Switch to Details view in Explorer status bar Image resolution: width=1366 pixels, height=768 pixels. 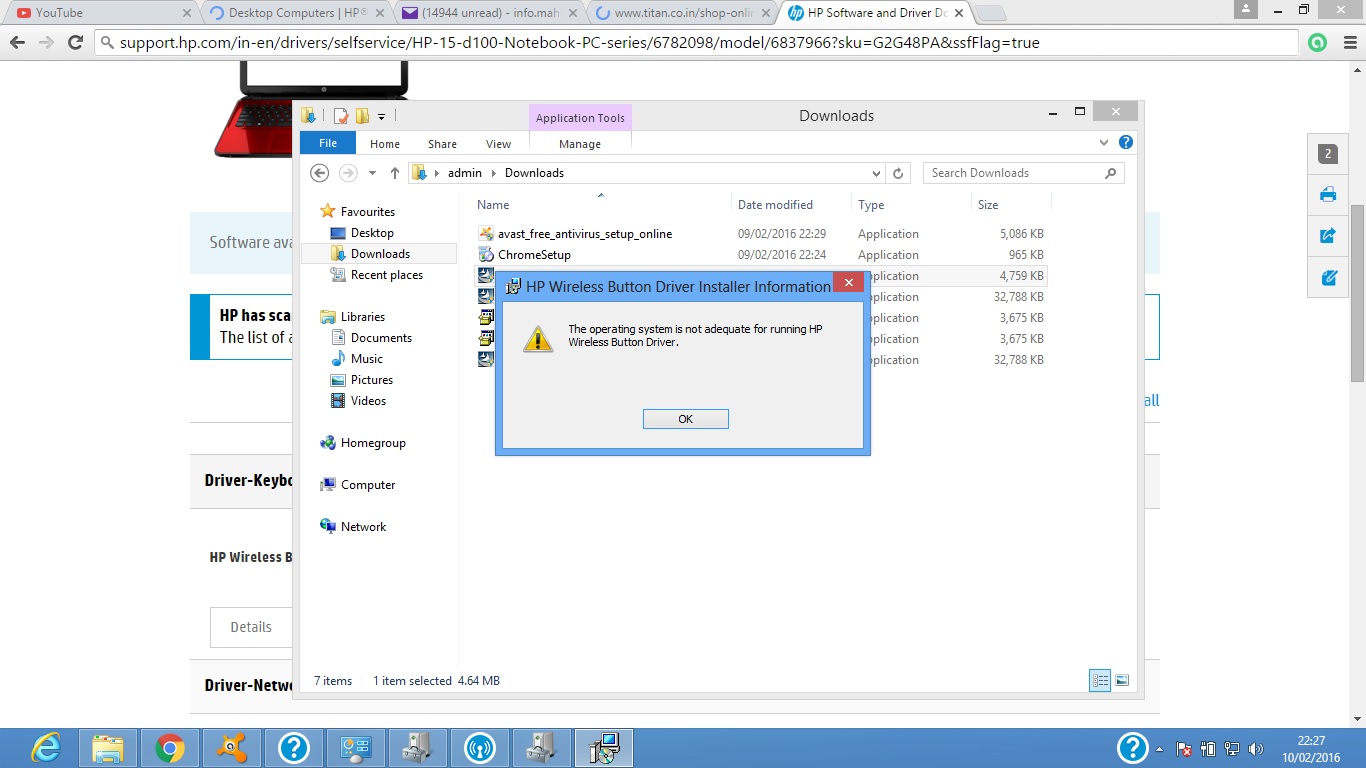click(x=1100, y=680)
